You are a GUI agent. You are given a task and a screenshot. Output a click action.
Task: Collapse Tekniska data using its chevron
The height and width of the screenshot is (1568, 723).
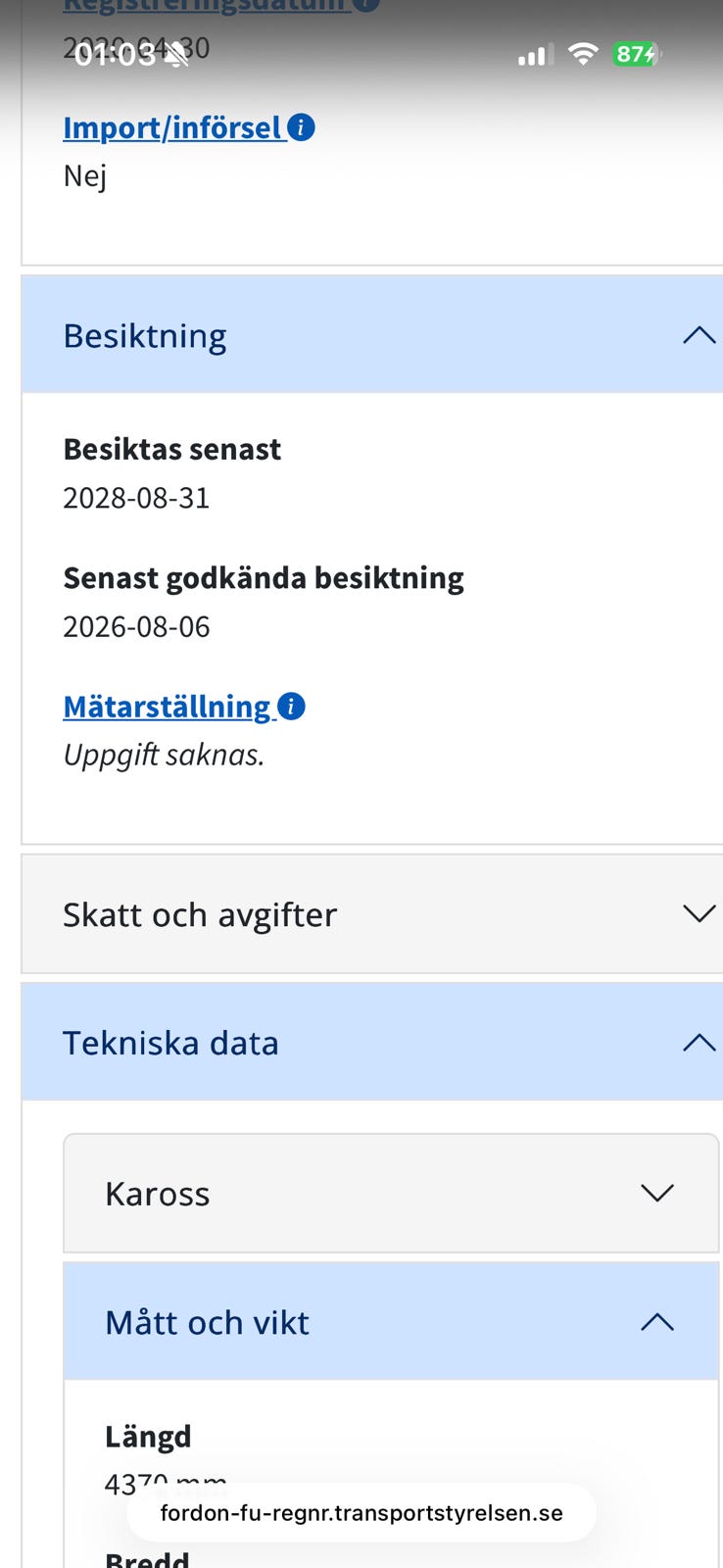699,1042
